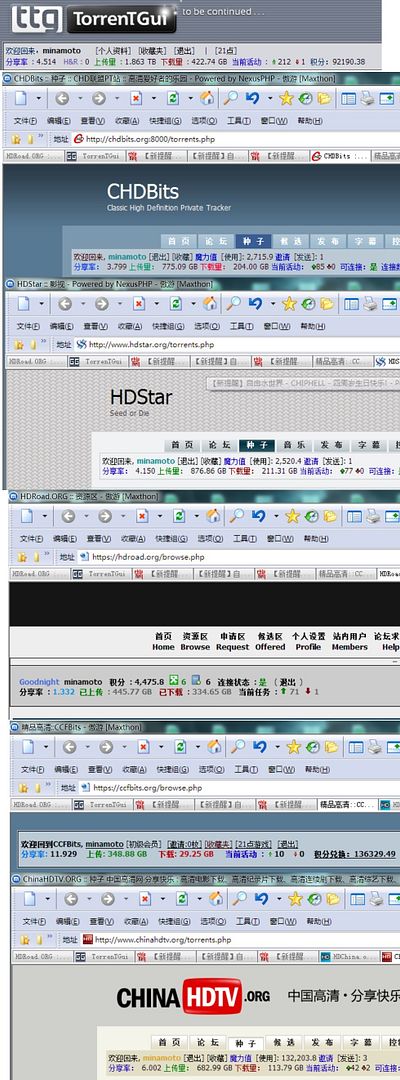Expand the new page dropdown in CCFBits window

tap(46, 747)
